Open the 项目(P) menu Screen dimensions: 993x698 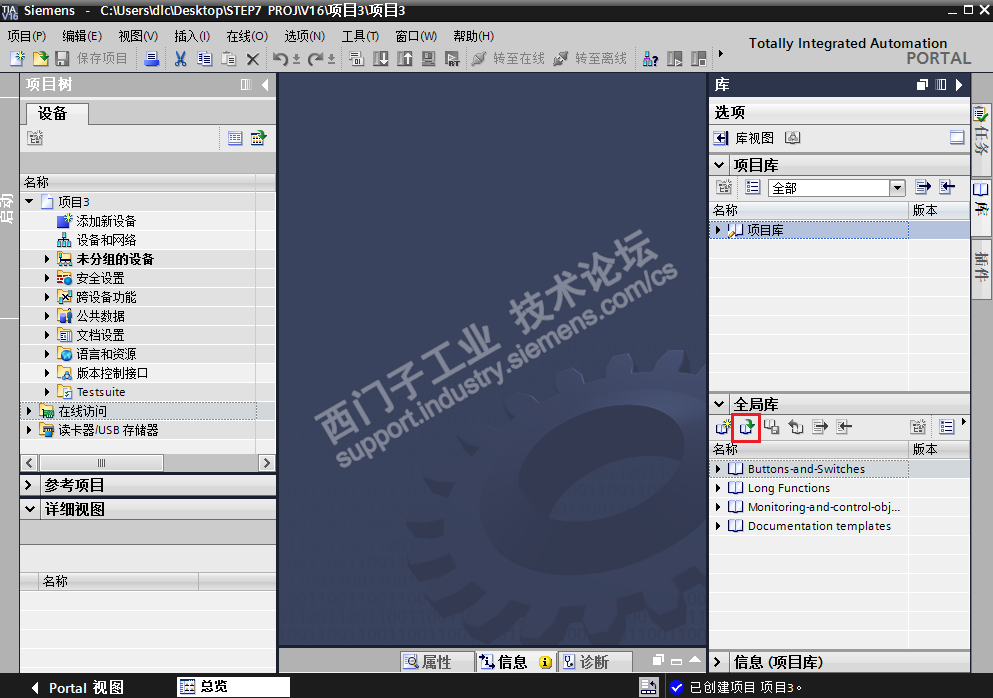click(27, 36)
